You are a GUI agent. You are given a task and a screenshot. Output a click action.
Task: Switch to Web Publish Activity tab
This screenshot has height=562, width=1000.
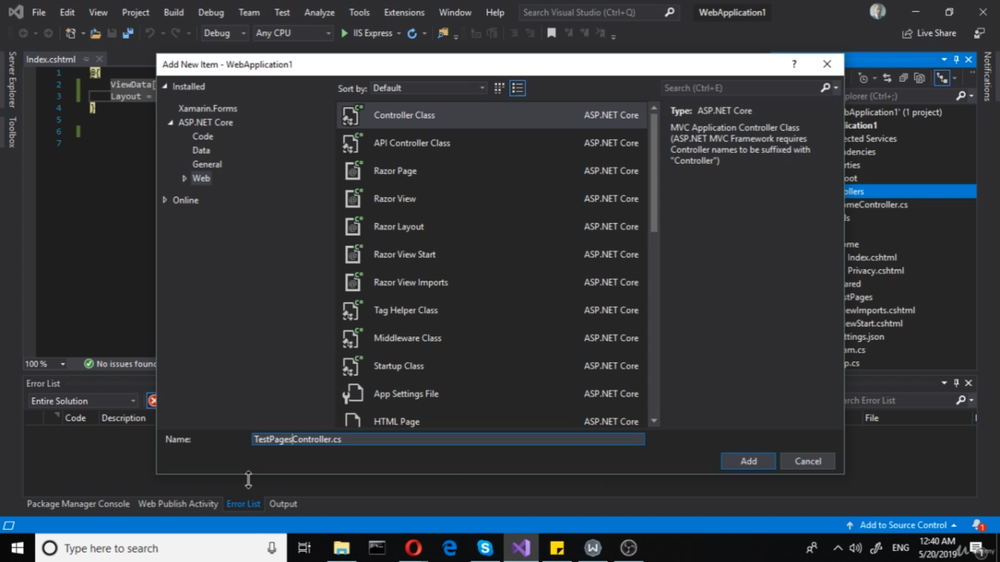(178, 504)
